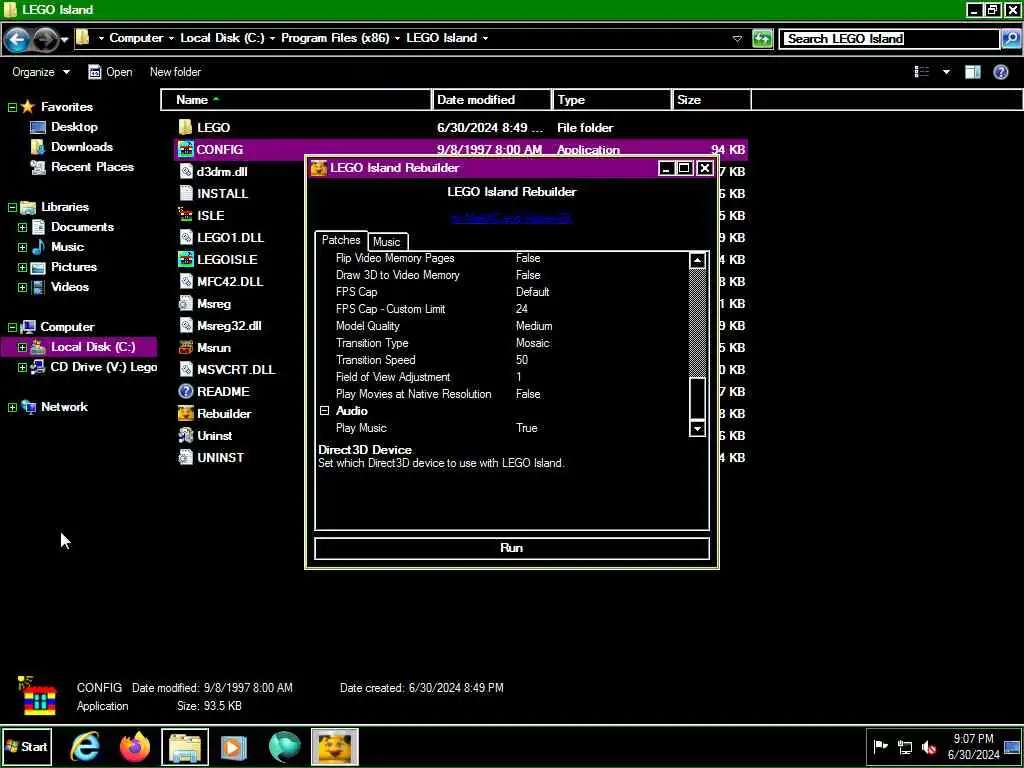
Task: Click the Explorer Back navigation button
Action: tap(17, 39)
